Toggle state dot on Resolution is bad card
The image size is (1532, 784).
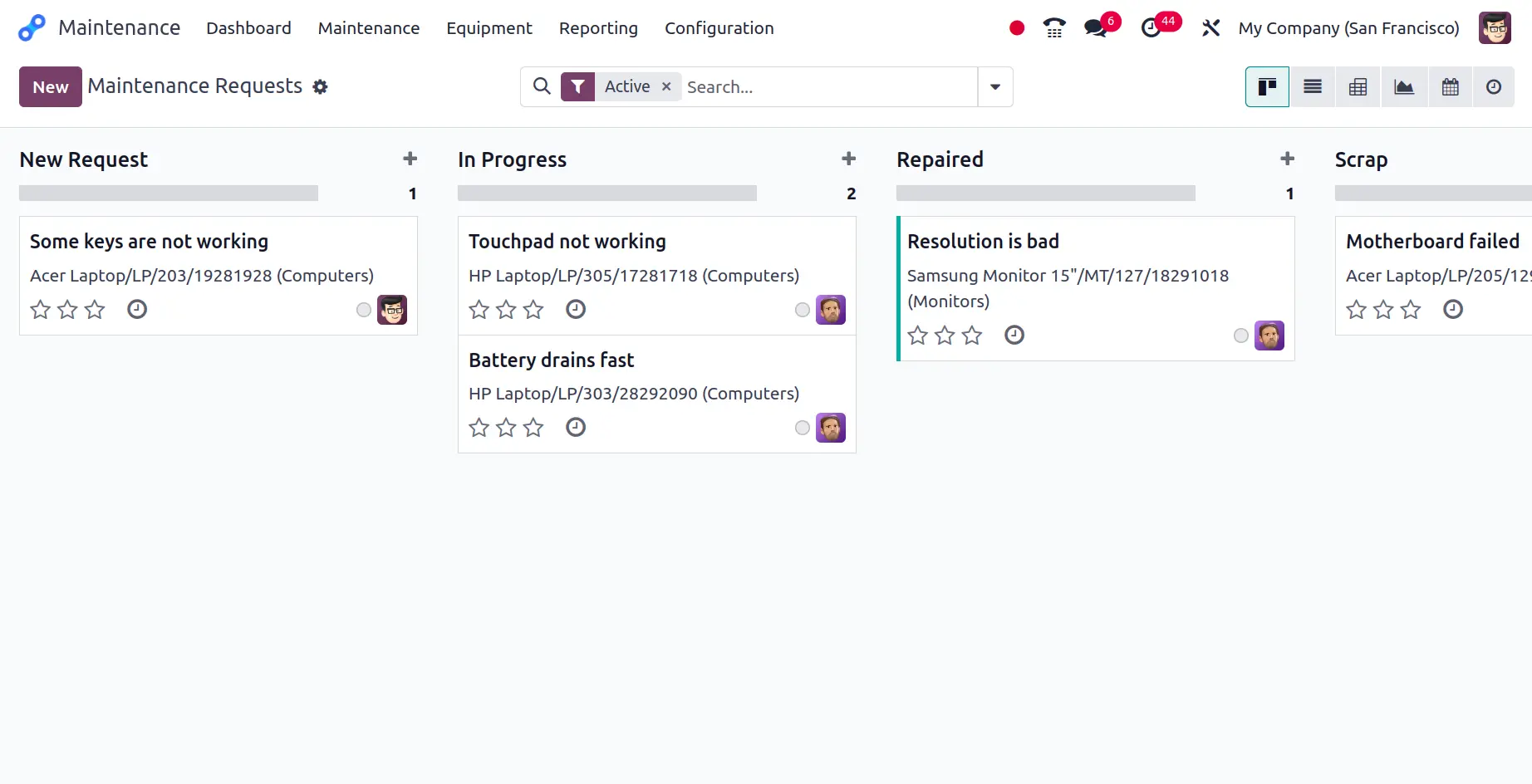point(1241,336)
